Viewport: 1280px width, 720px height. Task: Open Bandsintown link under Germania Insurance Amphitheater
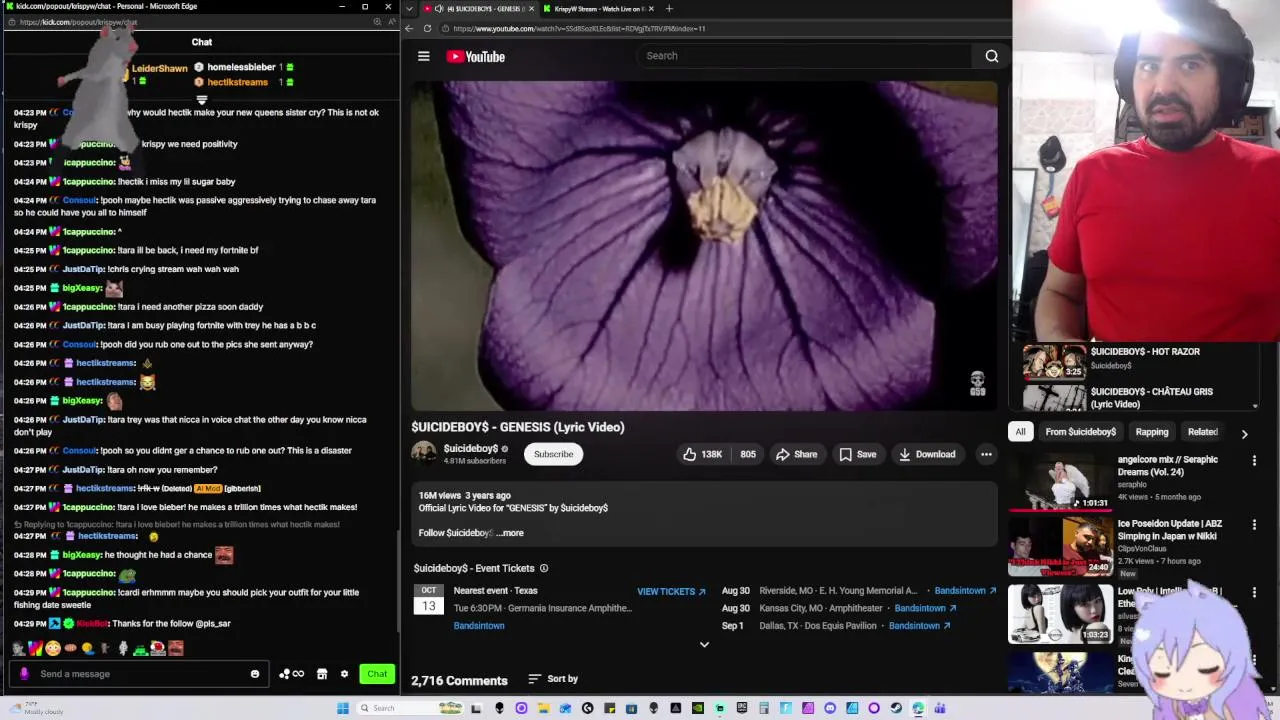click(479, 626)
